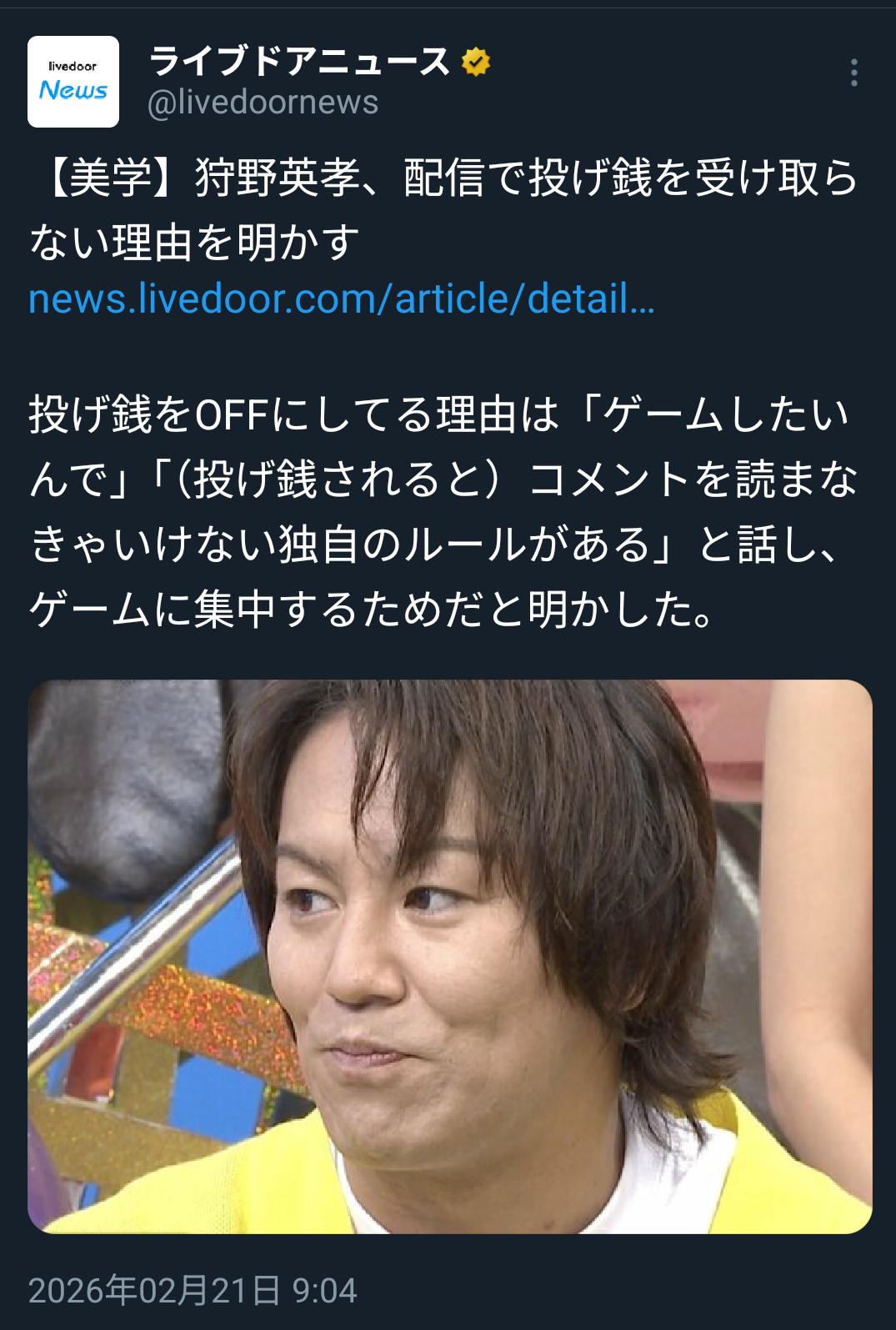
Task: Tap the phrase コメントを読まな in body
Action: [693, 479]
